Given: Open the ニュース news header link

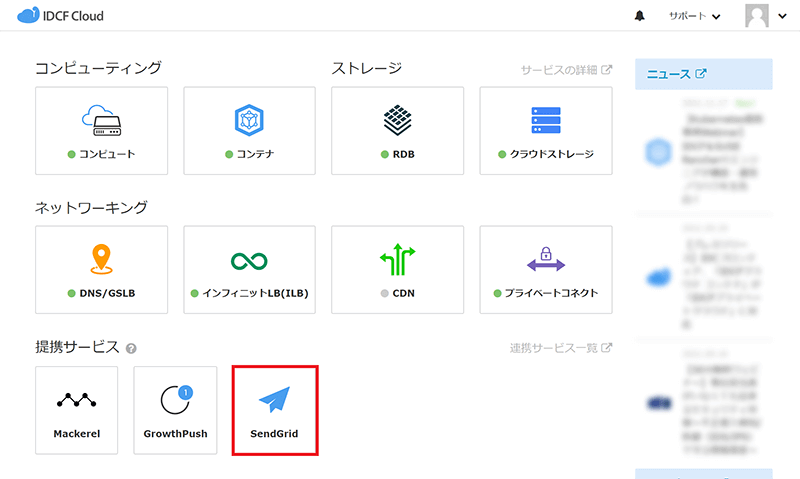Looking at the screenshot, I should (677, 74).
